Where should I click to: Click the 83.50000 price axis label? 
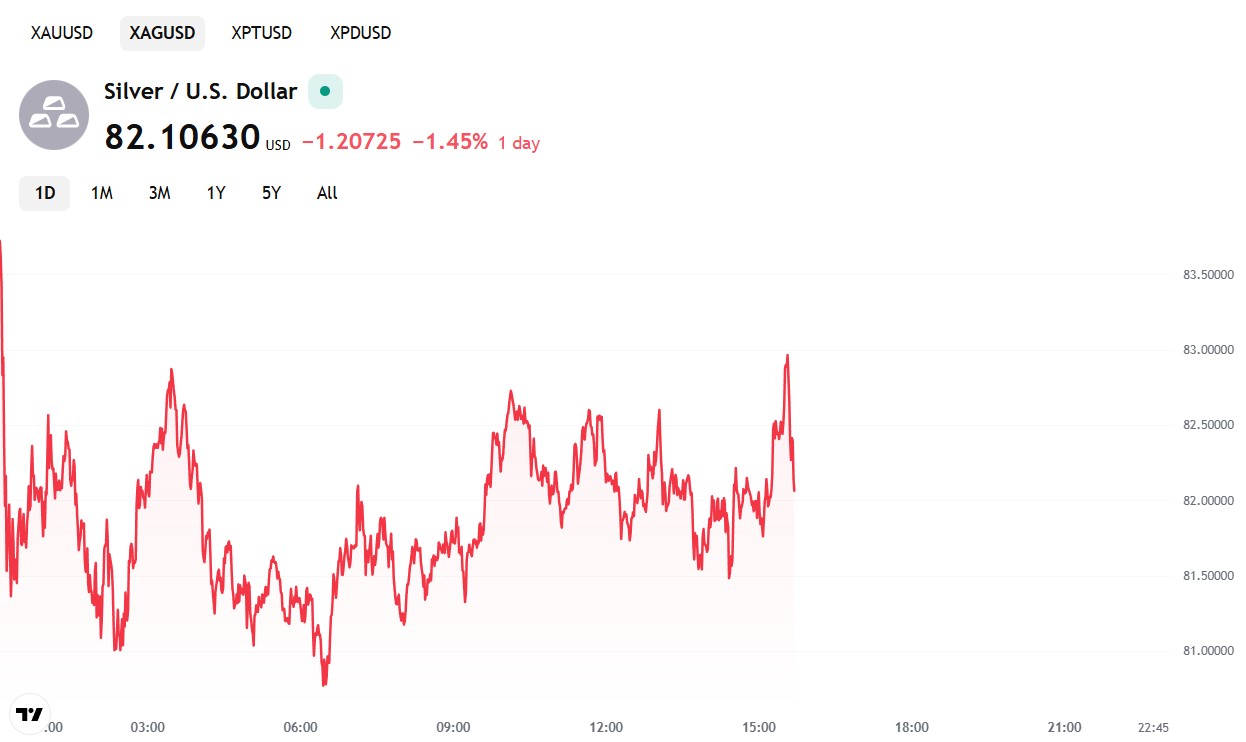pyautogui.click(x=1207, y=272)
